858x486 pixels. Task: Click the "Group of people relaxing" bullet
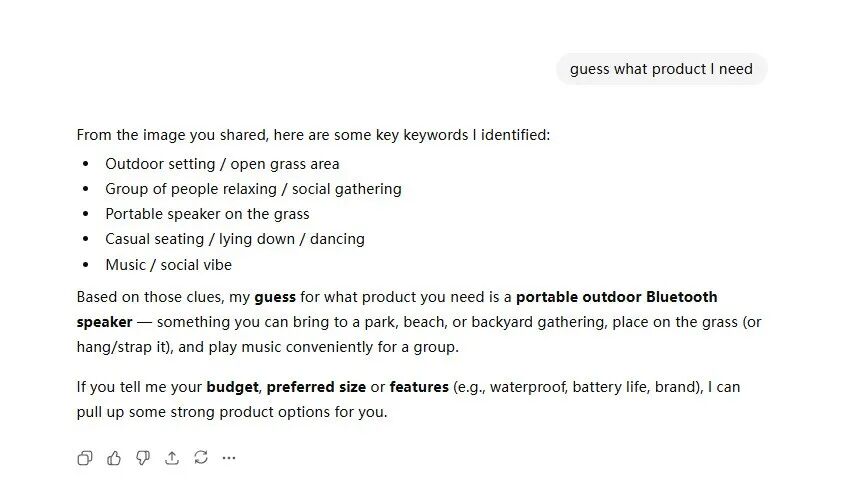(253, 189)
